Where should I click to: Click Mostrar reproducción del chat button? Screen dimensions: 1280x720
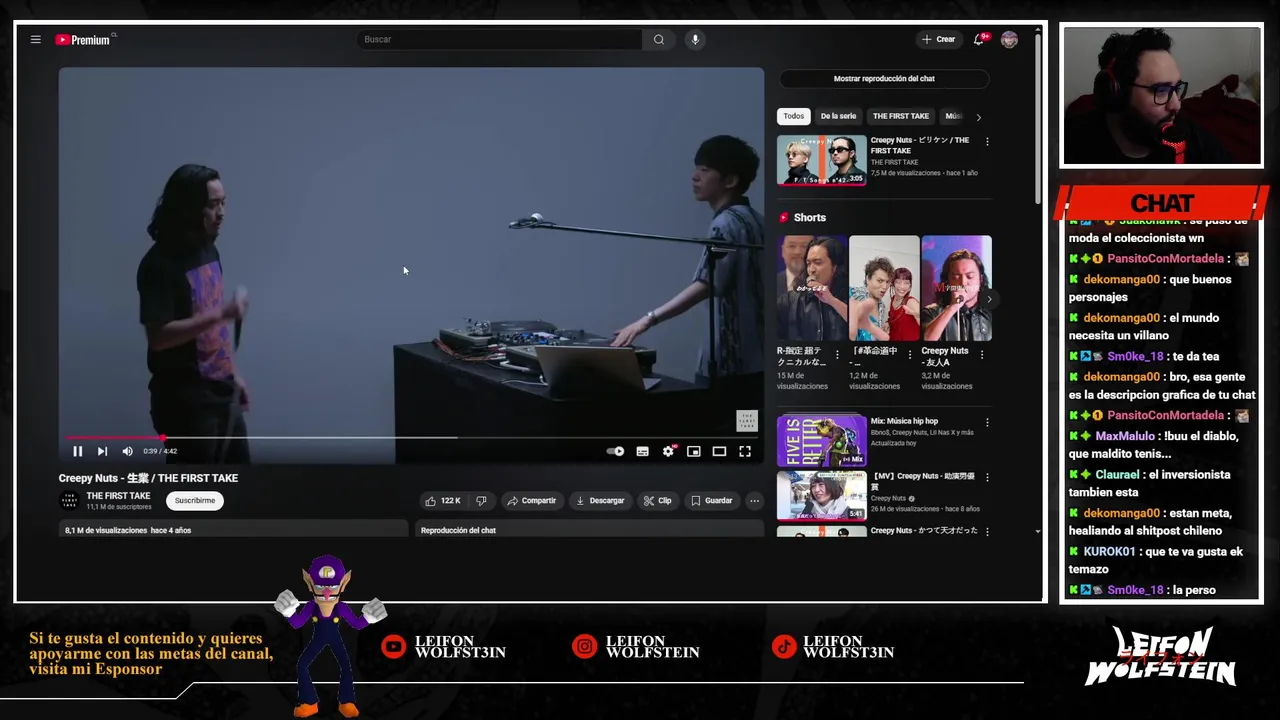pos(884,79)
